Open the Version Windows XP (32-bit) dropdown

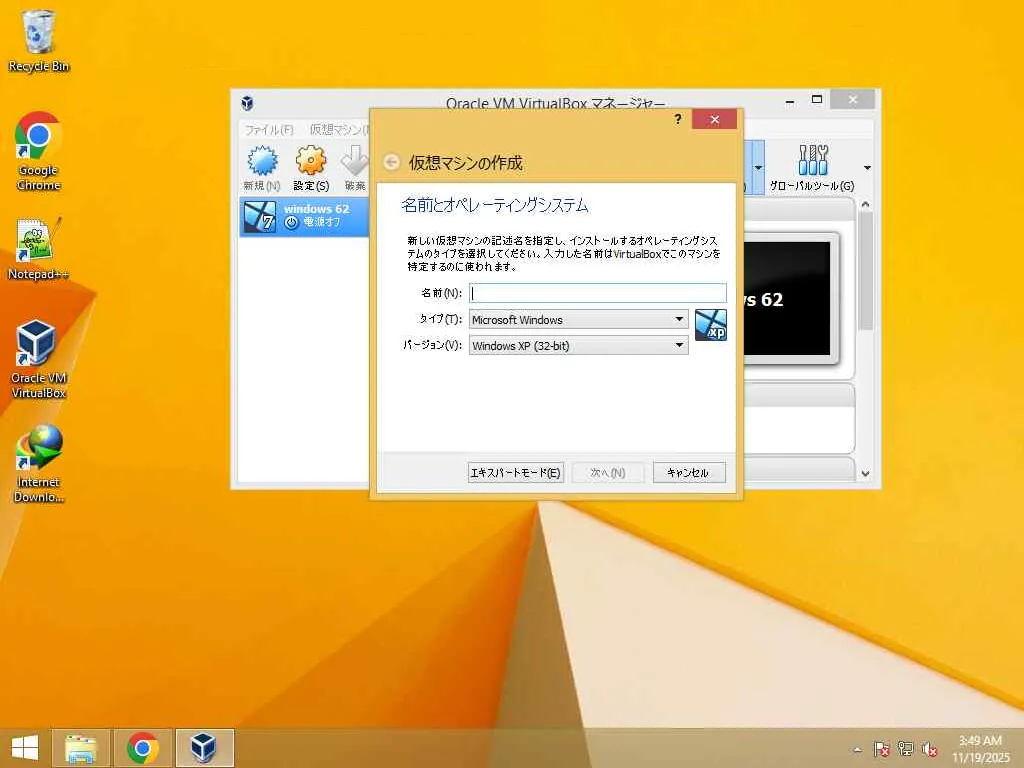pos(579,345)
